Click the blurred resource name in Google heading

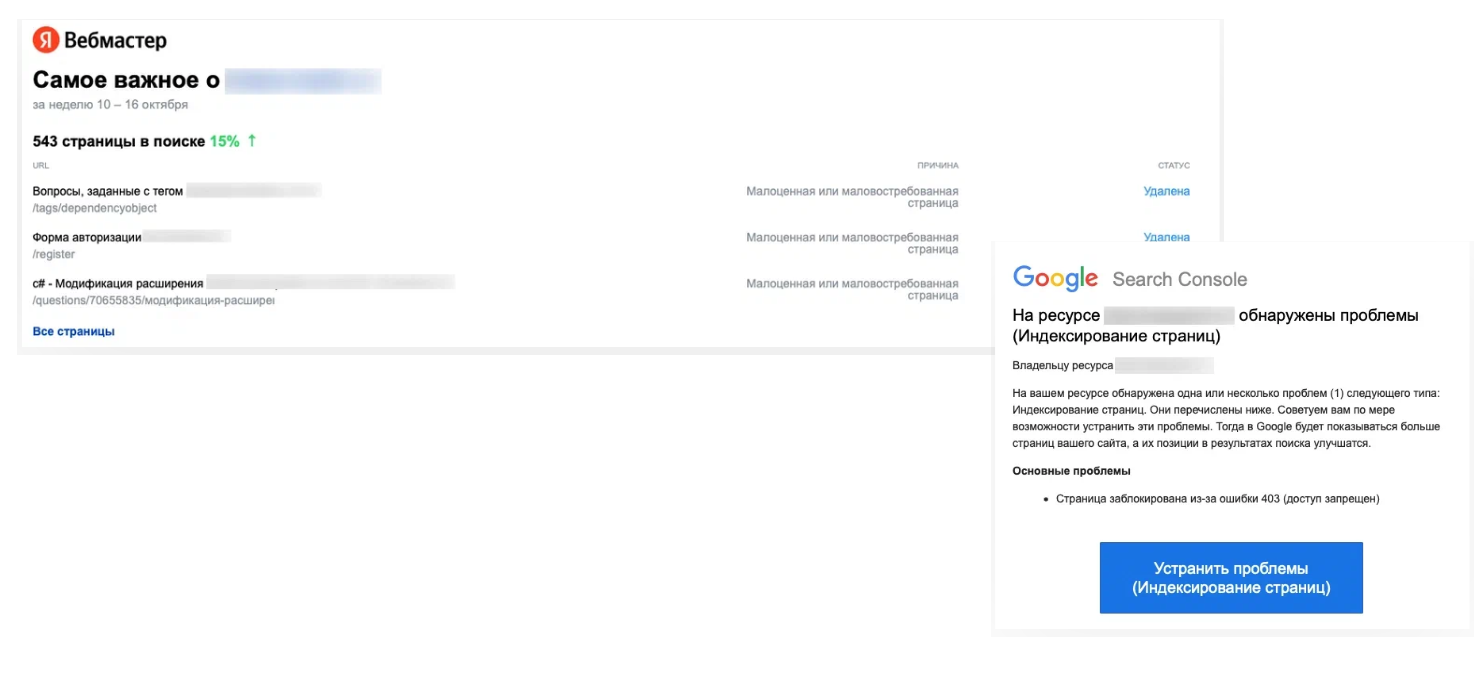click(x=1170, y=315)
